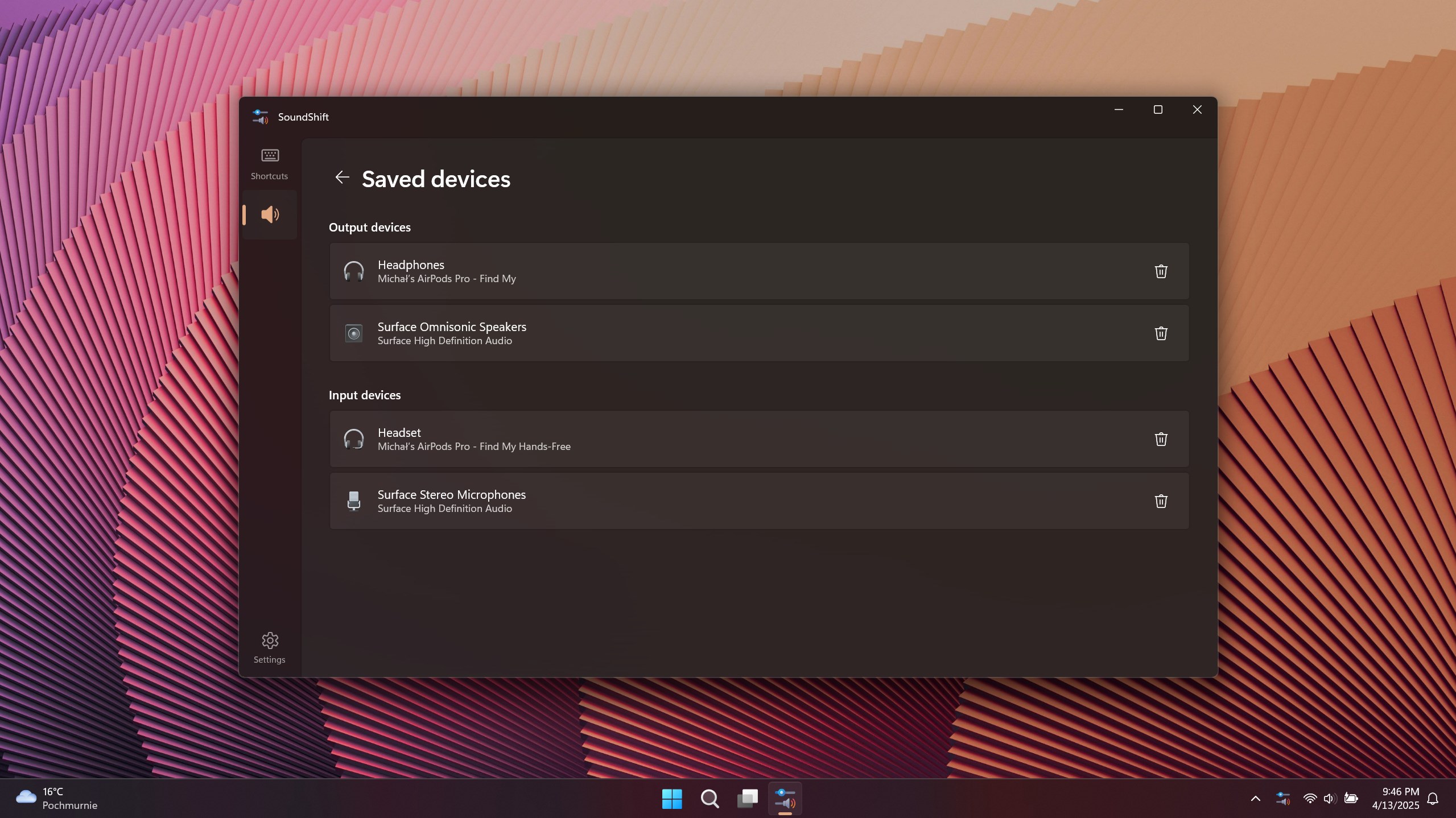Click the speaker icon for Surface Omnisonic Speakers
1456x818 pixels.
tap(354, 333)
